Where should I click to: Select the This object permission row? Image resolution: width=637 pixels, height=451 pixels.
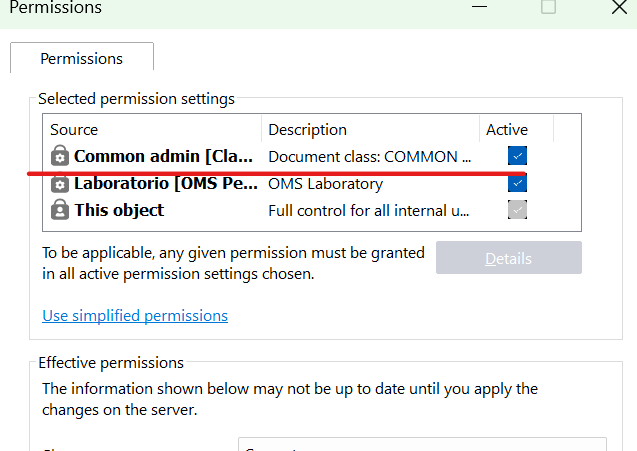pos(119,210)
